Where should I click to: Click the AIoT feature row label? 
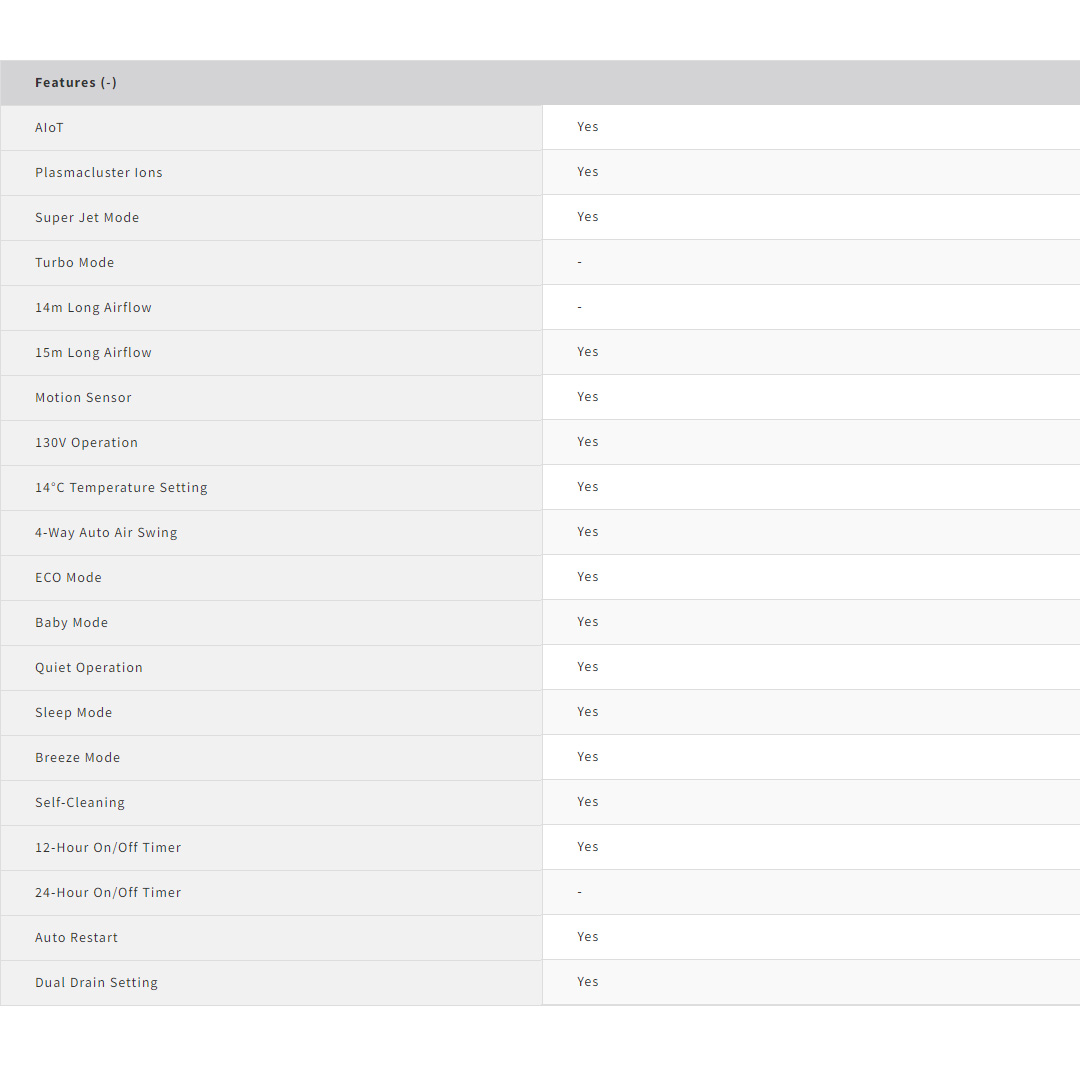click(49, 128)
